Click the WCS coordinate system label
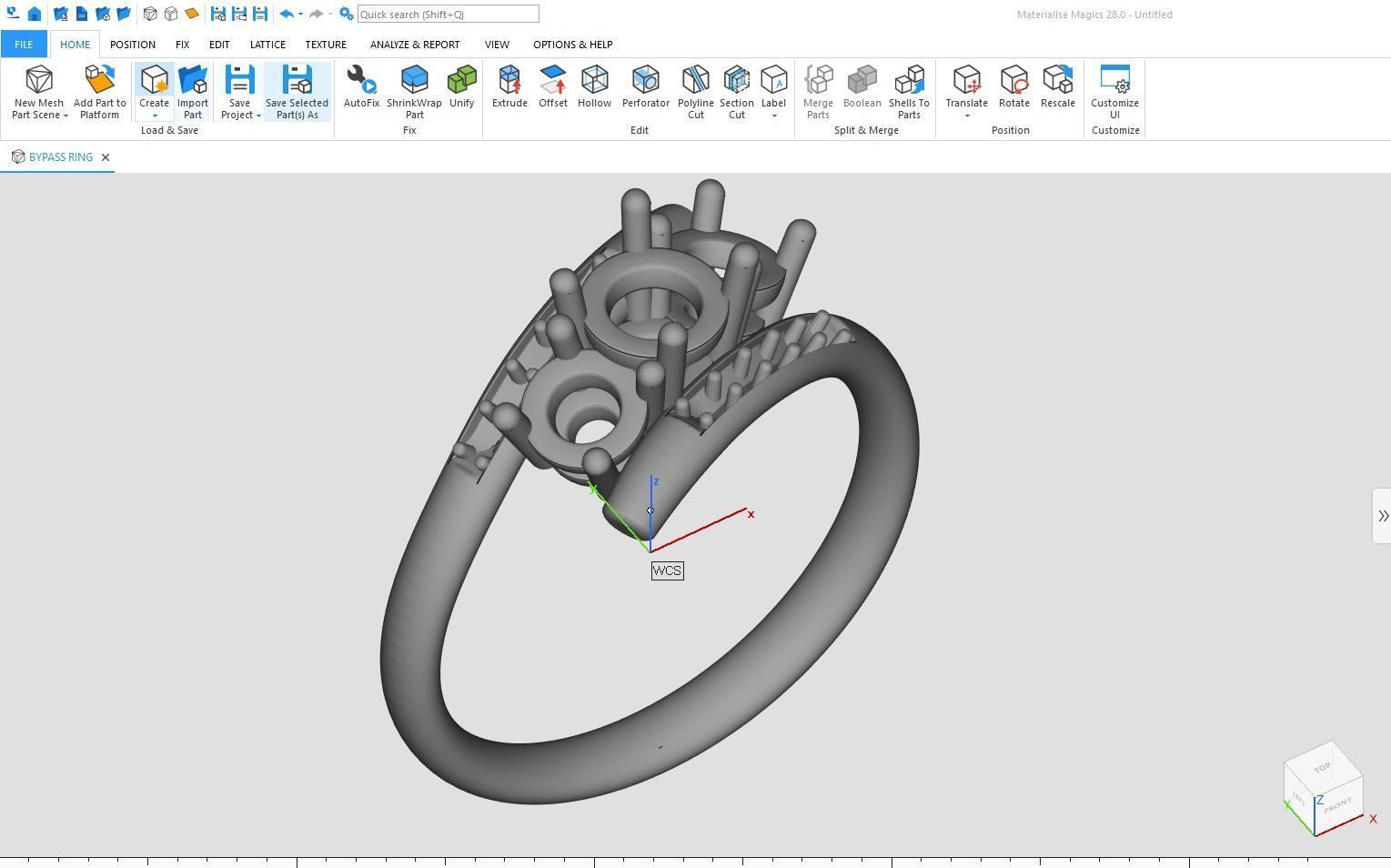The height and width of the screenshot is (868, 1391). click(x=667, y=570)
